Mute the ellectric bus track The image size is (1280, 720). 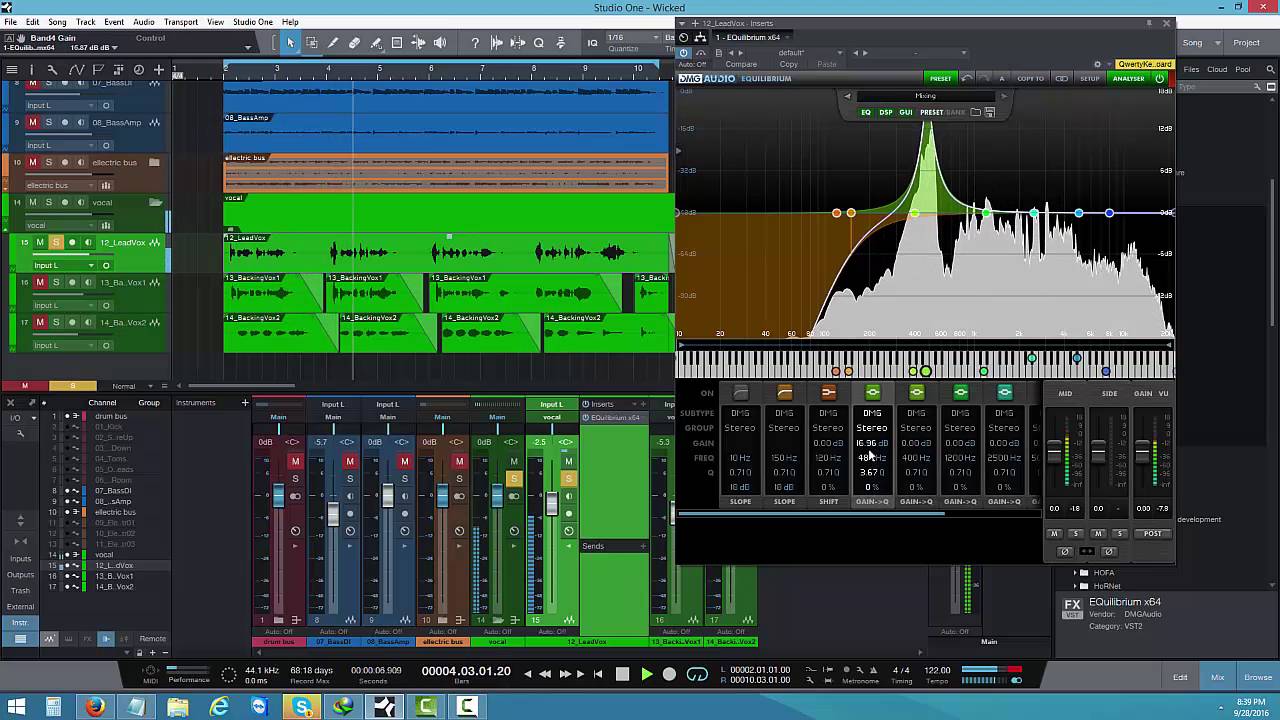[x=32, y=162]
